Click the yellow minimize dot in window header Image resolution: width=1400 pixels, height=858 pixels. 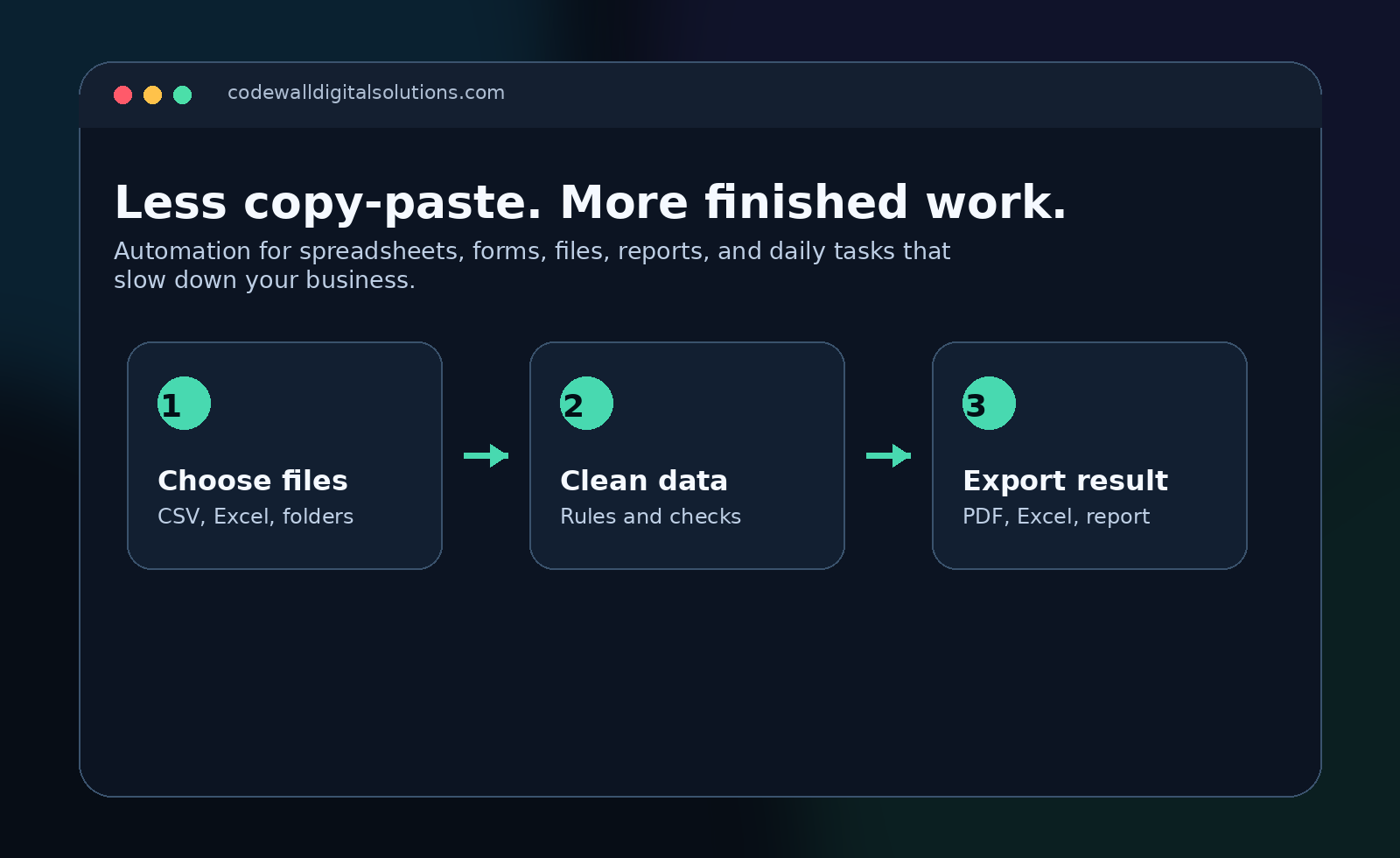(153, 95)
